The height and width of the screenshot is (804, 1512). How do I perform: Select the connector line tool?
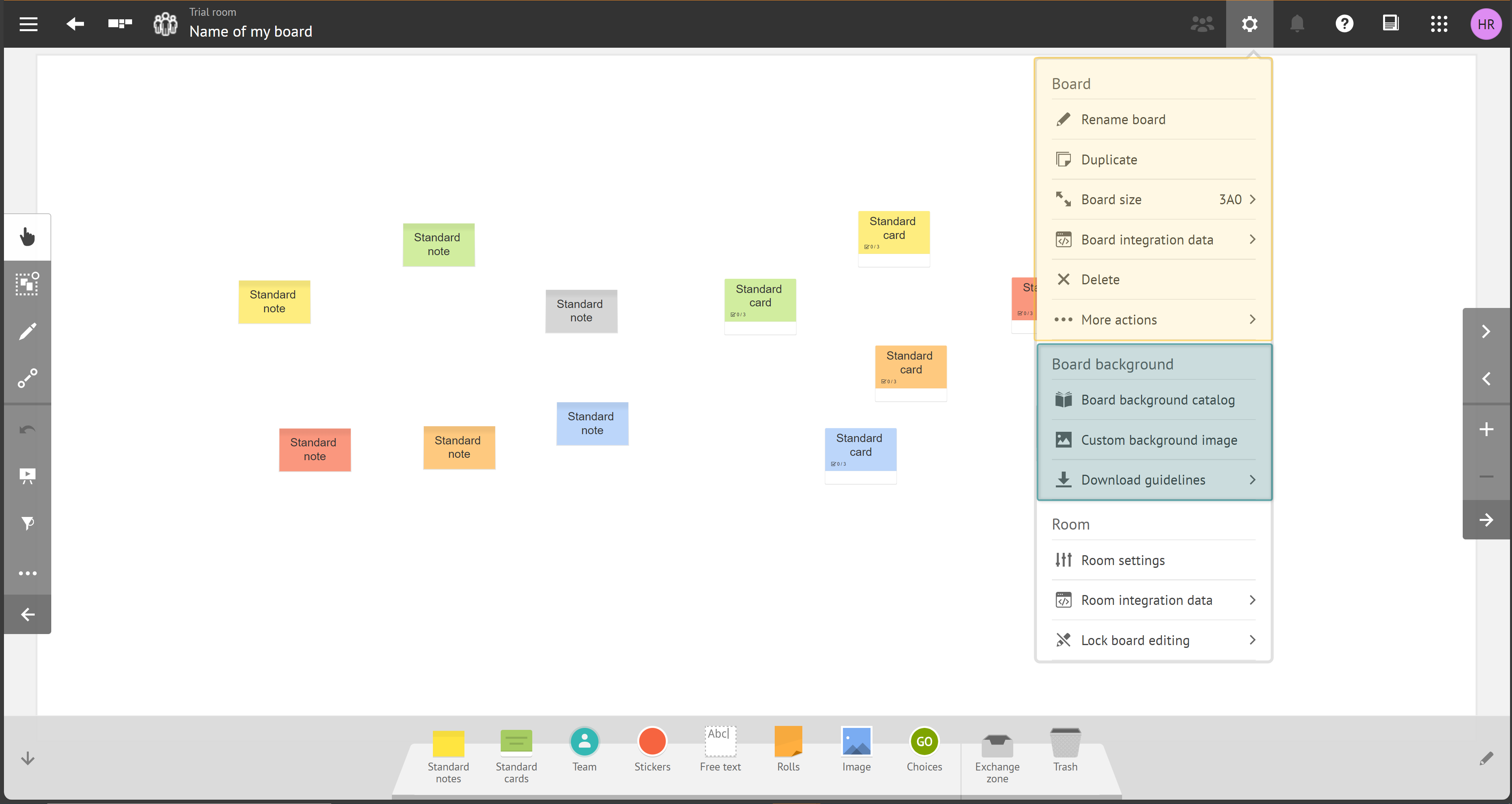(28, 379)
